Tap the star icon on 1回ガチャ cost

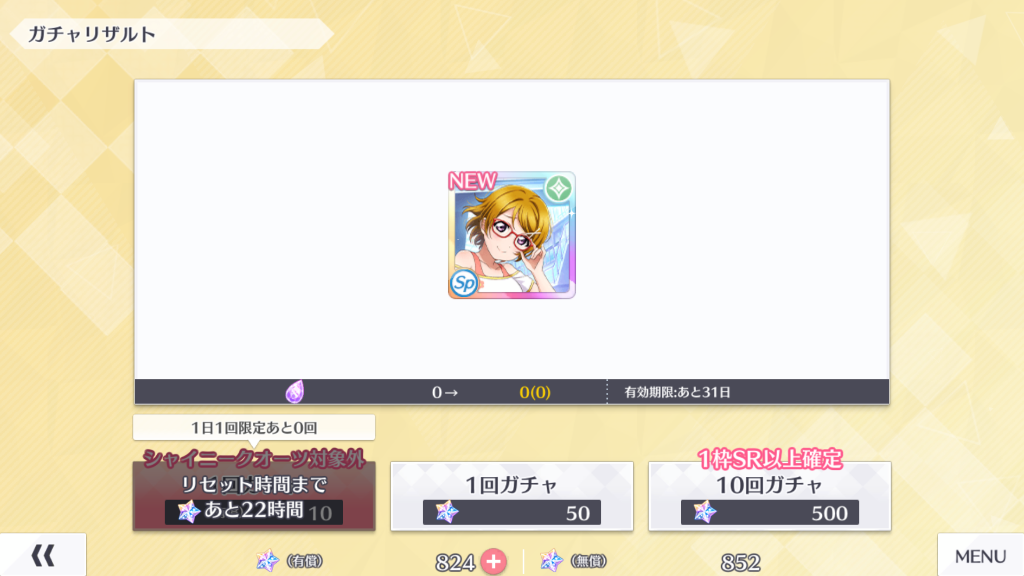[x=447, y=513]
